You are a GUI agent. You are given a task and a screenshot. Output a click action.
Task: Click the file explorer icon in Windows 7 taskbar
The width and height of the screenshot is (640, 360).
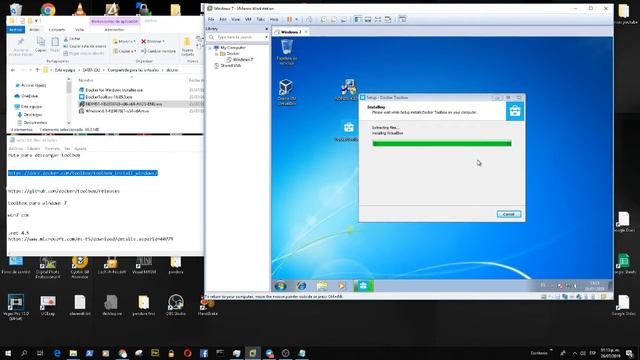(322, 286)
